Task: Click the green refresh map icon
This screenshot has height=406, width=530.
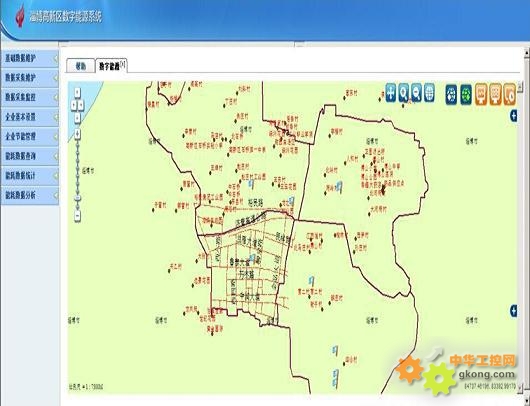Action: pos(466,94)
